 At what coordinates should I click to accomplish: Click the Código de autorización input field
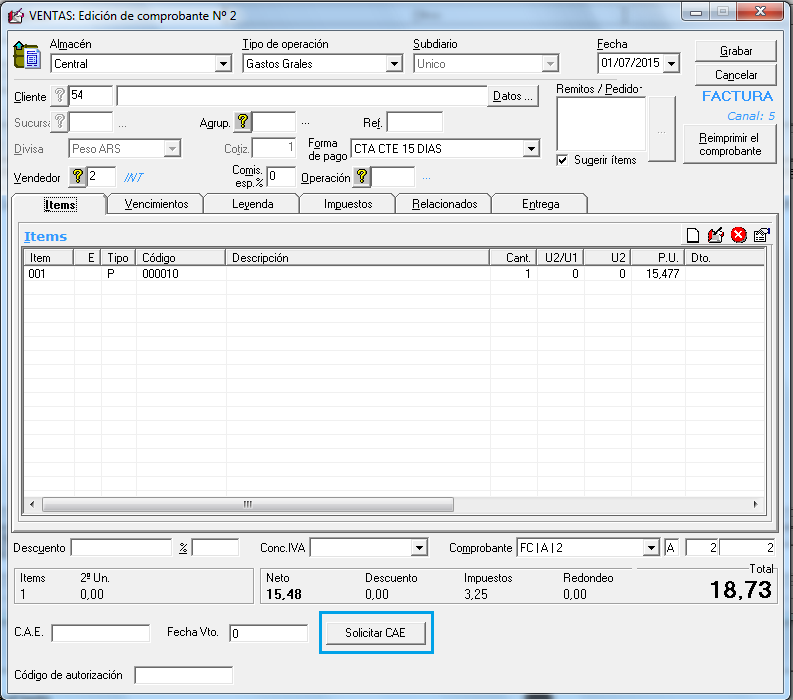pos(183,676)
